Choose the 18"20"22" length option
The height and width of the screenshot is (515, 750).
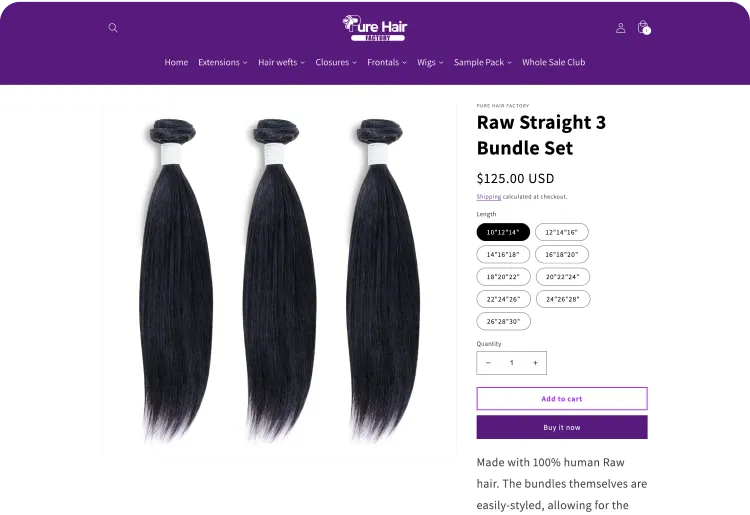pos(503,277)
